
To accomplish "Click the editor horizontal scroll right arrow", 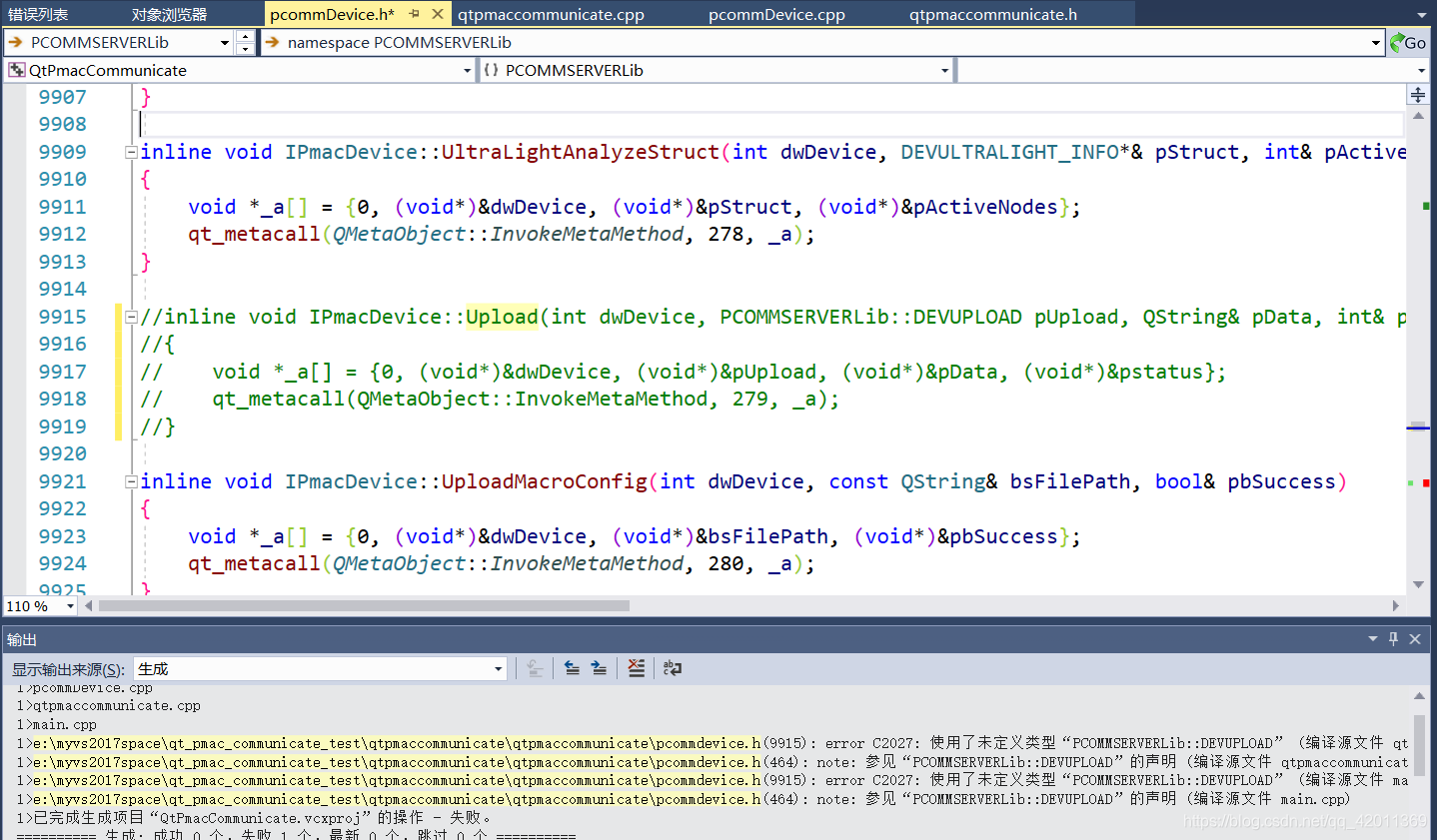I will coord(1396,606).
